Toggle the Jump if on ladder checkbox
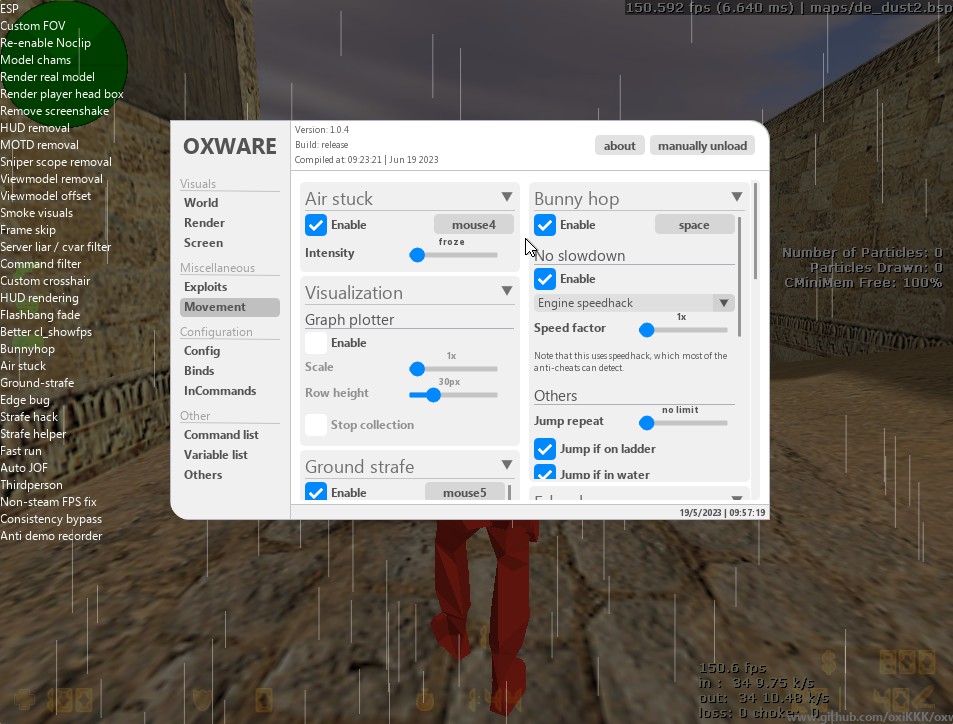 point(545,449)
